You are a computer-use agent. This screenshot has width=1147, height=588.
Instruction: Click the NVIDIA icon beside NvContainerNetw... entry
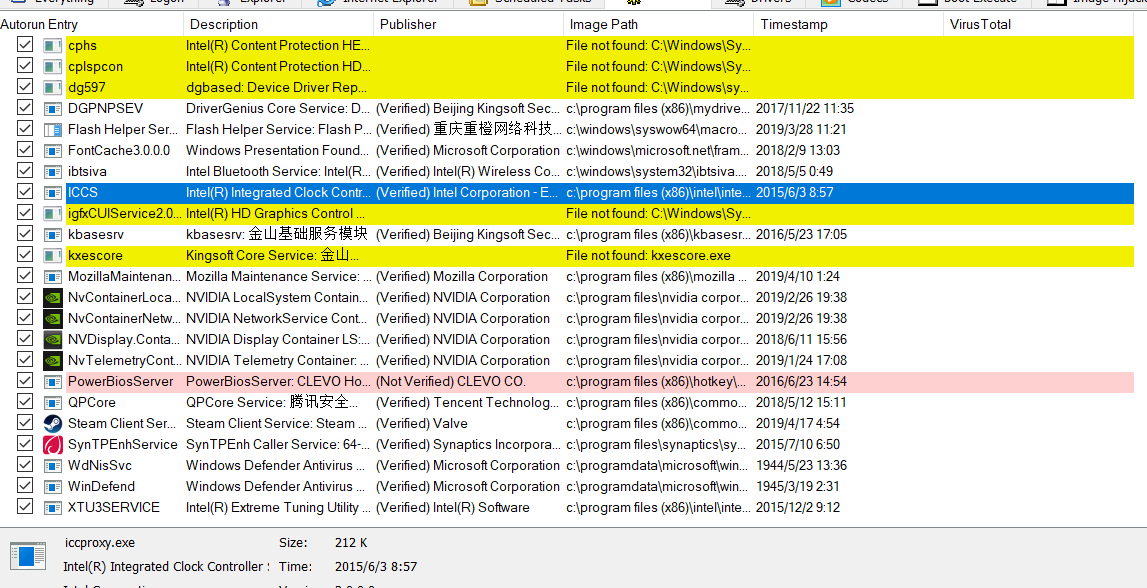click(53, 319)
